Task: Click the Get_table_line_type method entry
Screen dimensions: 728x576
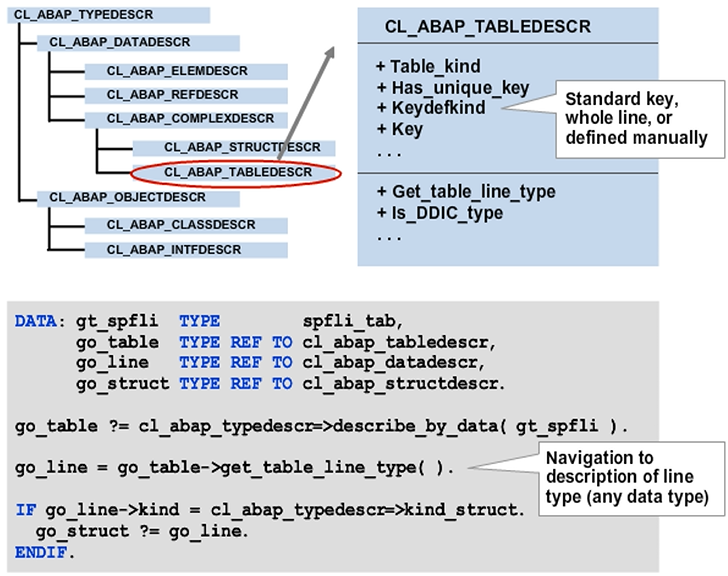Action: click(465, 191)
